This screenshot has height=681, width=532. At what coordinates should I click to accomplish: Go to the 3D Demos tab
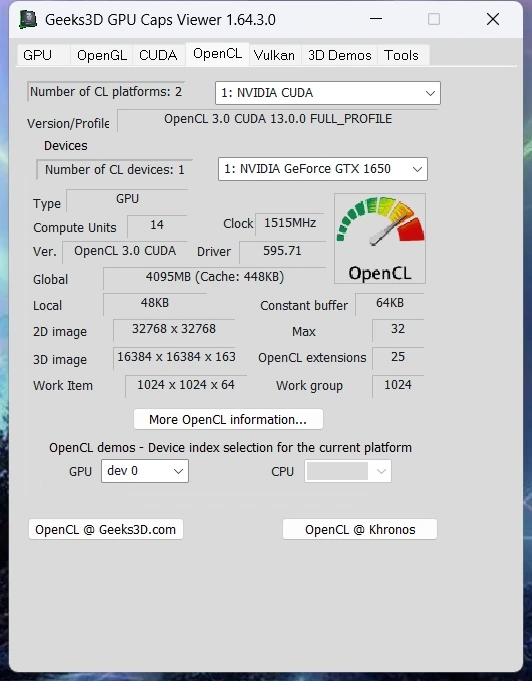(340, 55)
